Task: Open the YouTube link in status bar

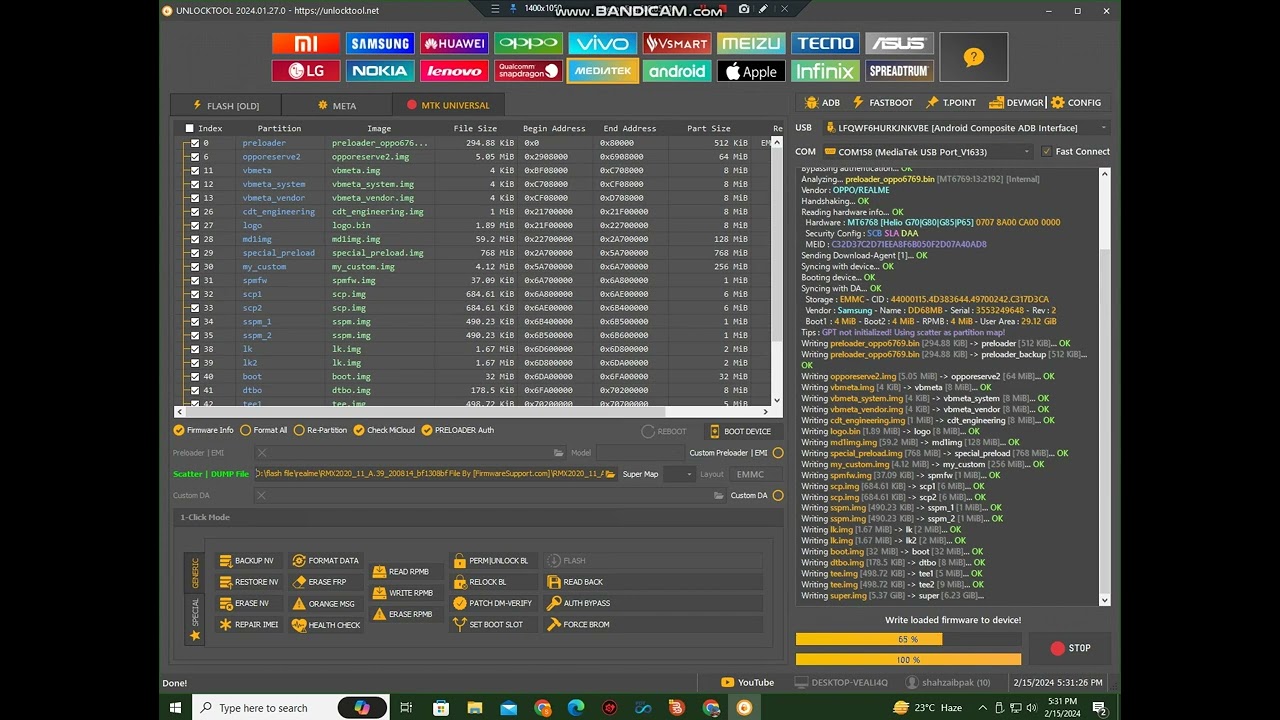Action: pyautogui.click(x=748, y=682)
